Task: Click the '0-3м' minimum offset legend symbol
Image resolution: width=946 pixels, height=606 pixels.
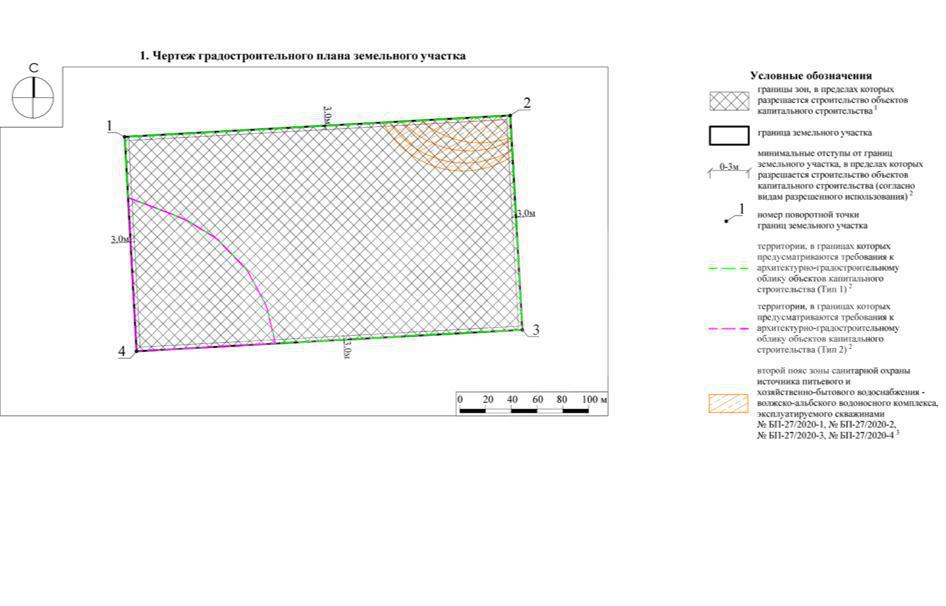Action: tap(729, 168)
